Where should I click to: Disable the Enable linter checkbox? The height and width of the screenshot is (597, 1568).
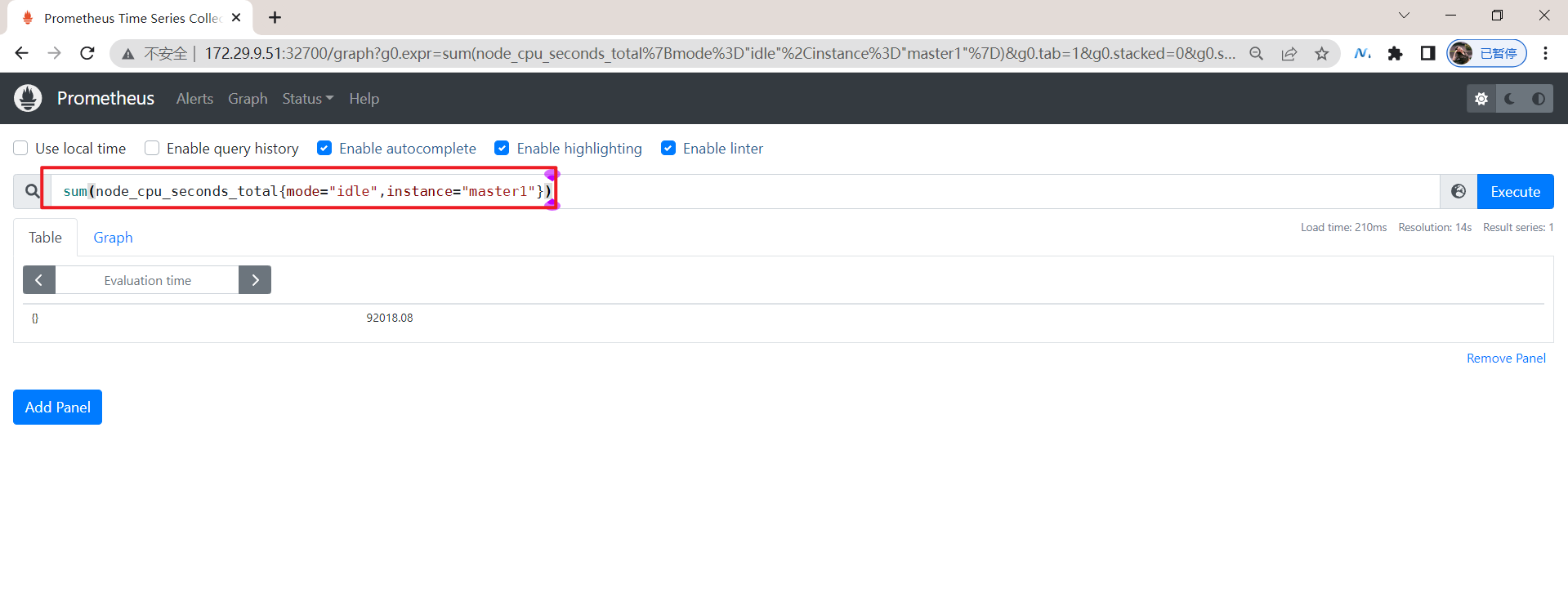pyautogui.click(x=668, y=148)
